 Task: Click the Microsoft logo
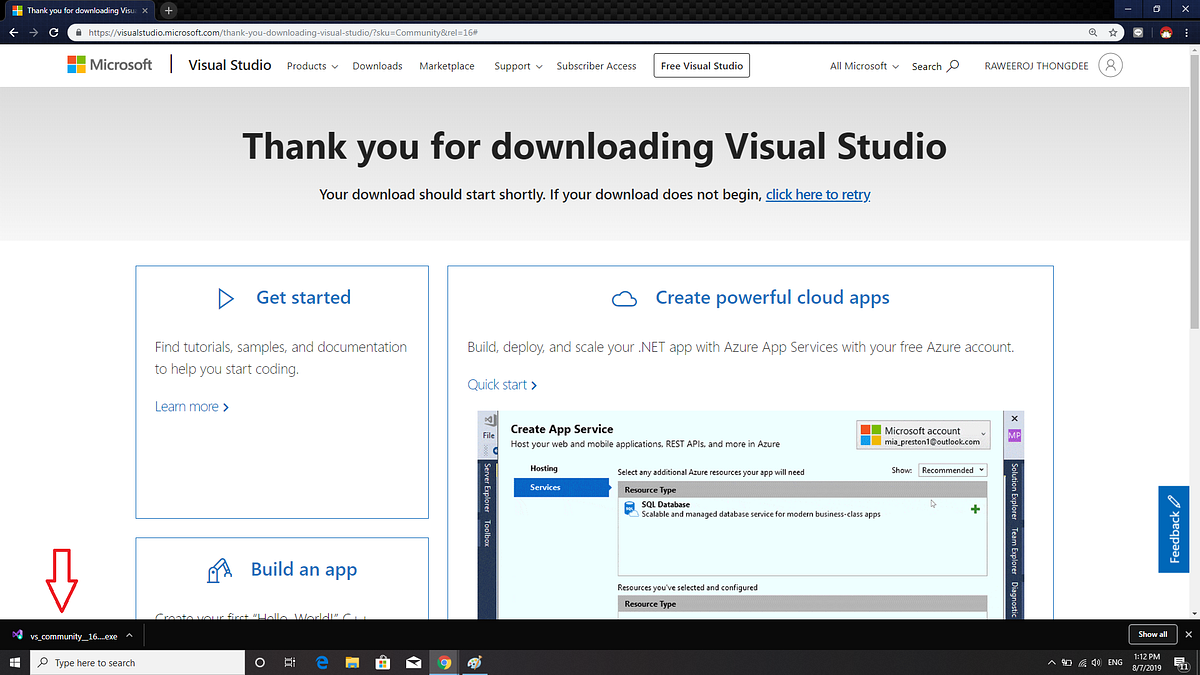110,65
